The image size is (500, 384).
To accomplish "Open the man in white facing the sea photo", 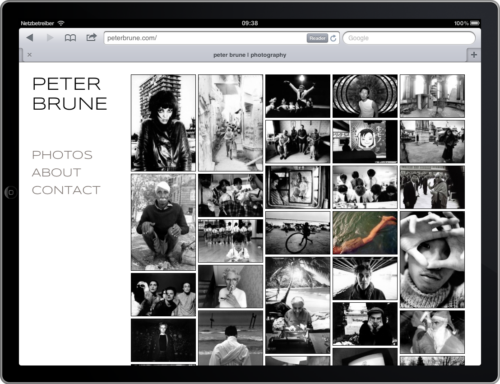I will pyautogui.click(x=230, y=338).
